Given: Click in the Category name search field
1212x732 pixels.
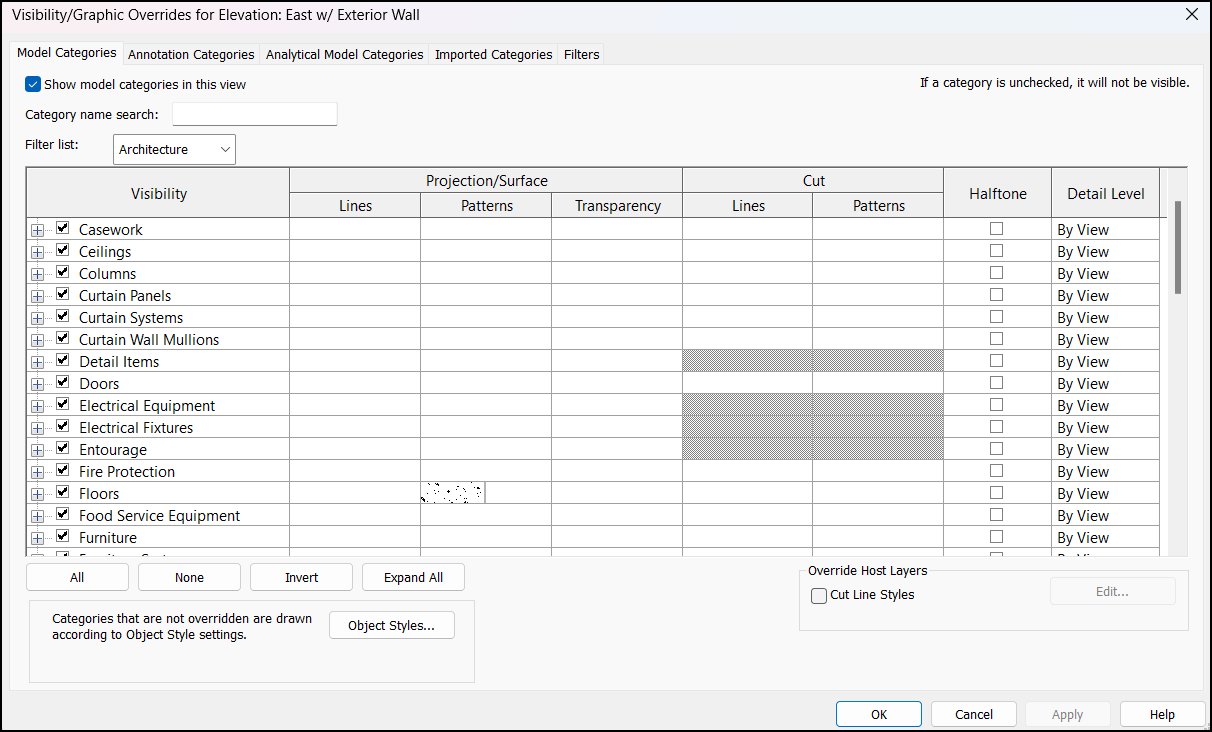Looking at the screenshot, I should (x=255, y=114).
